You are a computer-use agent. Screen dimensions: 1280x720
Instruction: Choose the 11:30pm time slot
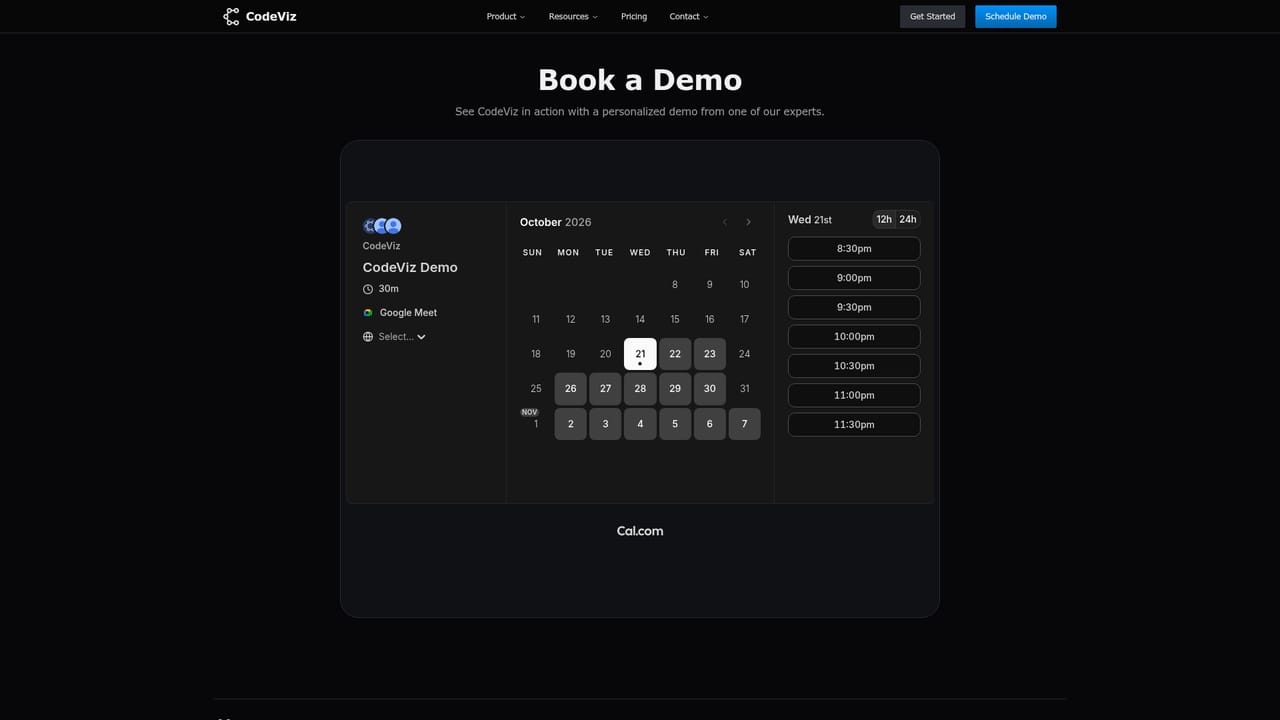[x=854, y=425]
